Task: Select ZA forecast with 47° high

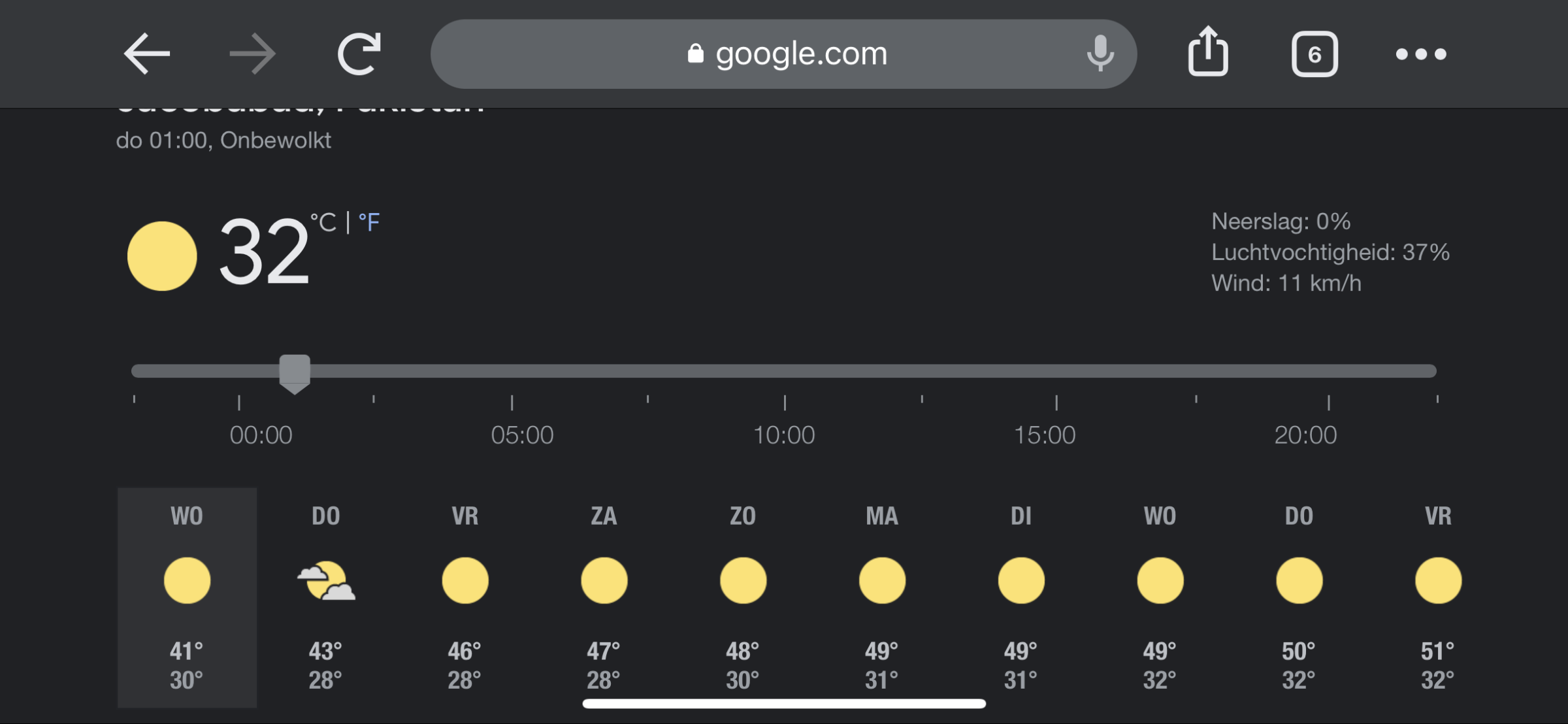Action: [604, 597]
